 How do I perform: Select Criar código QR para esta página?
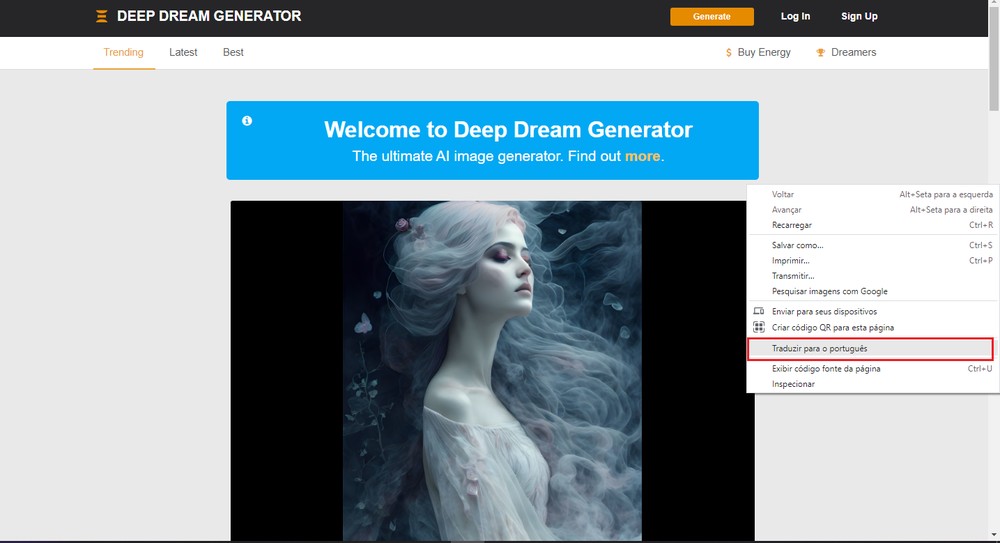point(873,327)
